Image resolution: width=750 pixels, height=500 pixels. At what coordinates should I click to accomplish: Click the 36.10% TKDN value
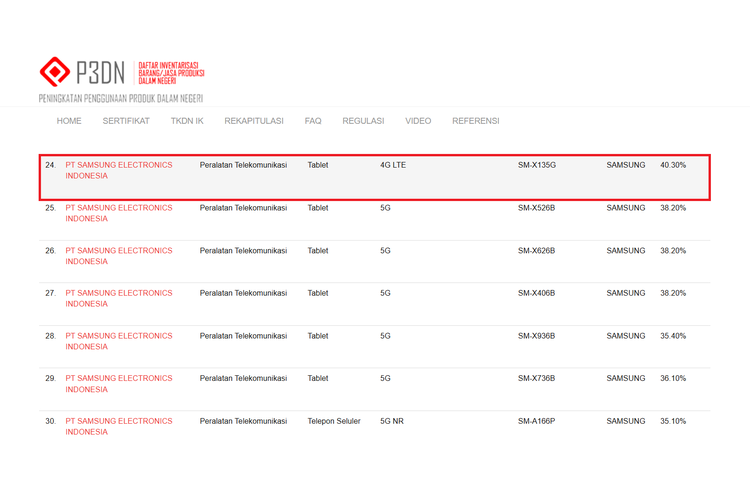point(673,378)
